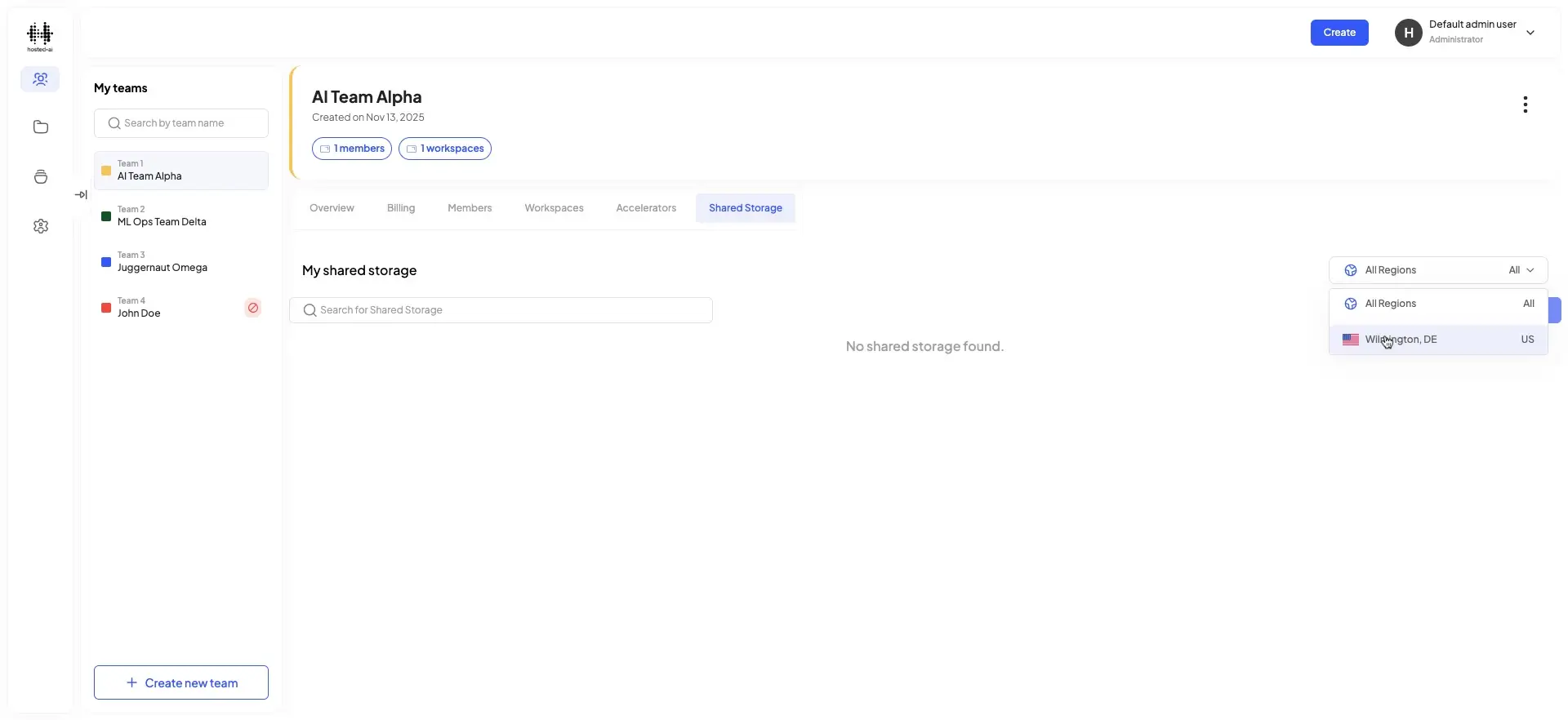1568x720 pixels.
Task: Switch to the Billing tab
Action: tap(401, 208)
